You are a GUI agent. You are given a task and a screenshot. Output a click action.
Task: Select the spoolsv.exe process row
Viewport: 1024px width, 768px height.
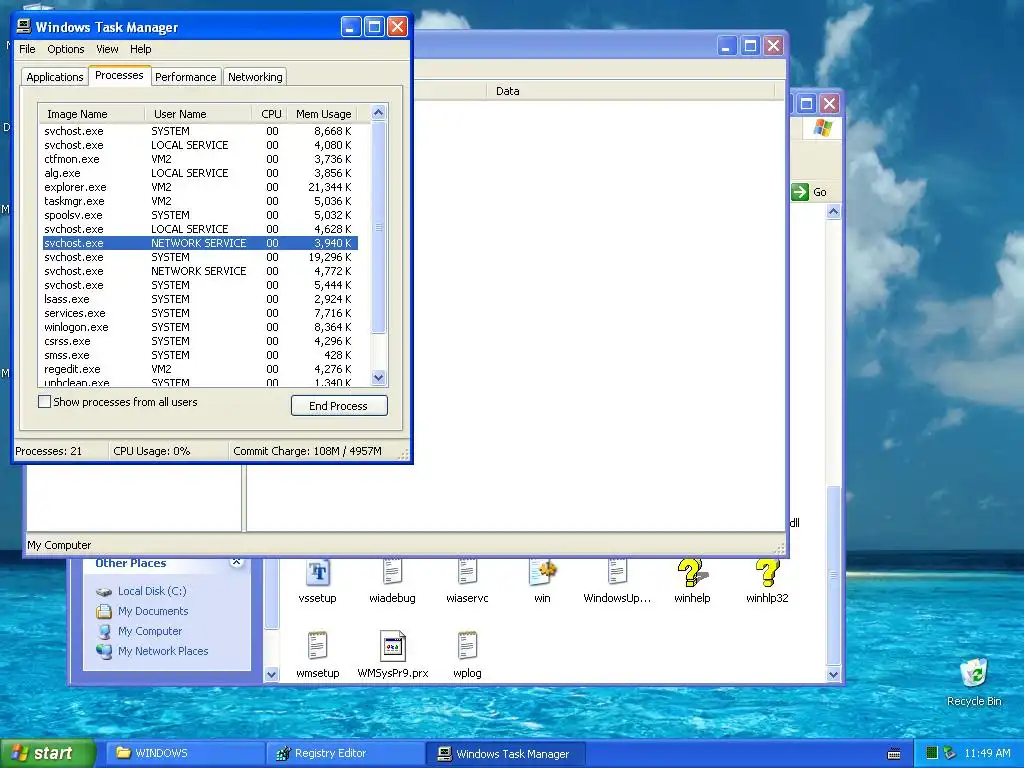pyautogui.click(x=199, y=216)
